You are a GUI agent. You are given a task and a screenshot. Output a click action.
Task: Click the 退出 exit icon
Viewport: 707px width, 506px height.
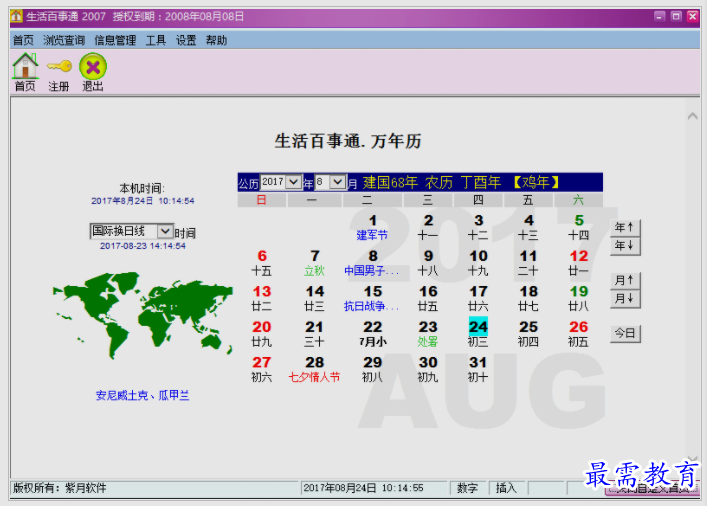click(93, 72)
